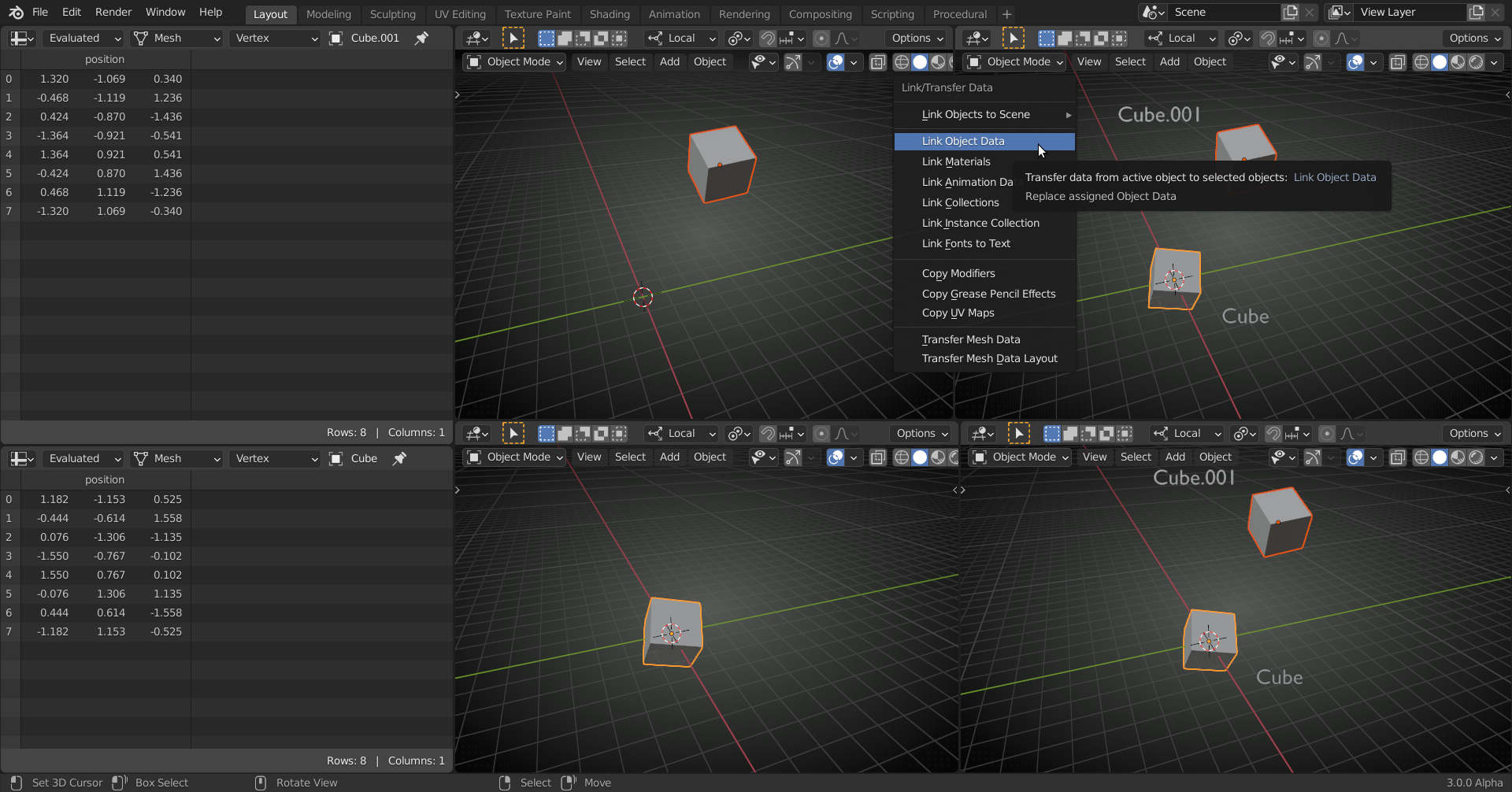
Task: Open Evaluated dropdown in lower Cube spreadsheet
Action: coord(84,458)
